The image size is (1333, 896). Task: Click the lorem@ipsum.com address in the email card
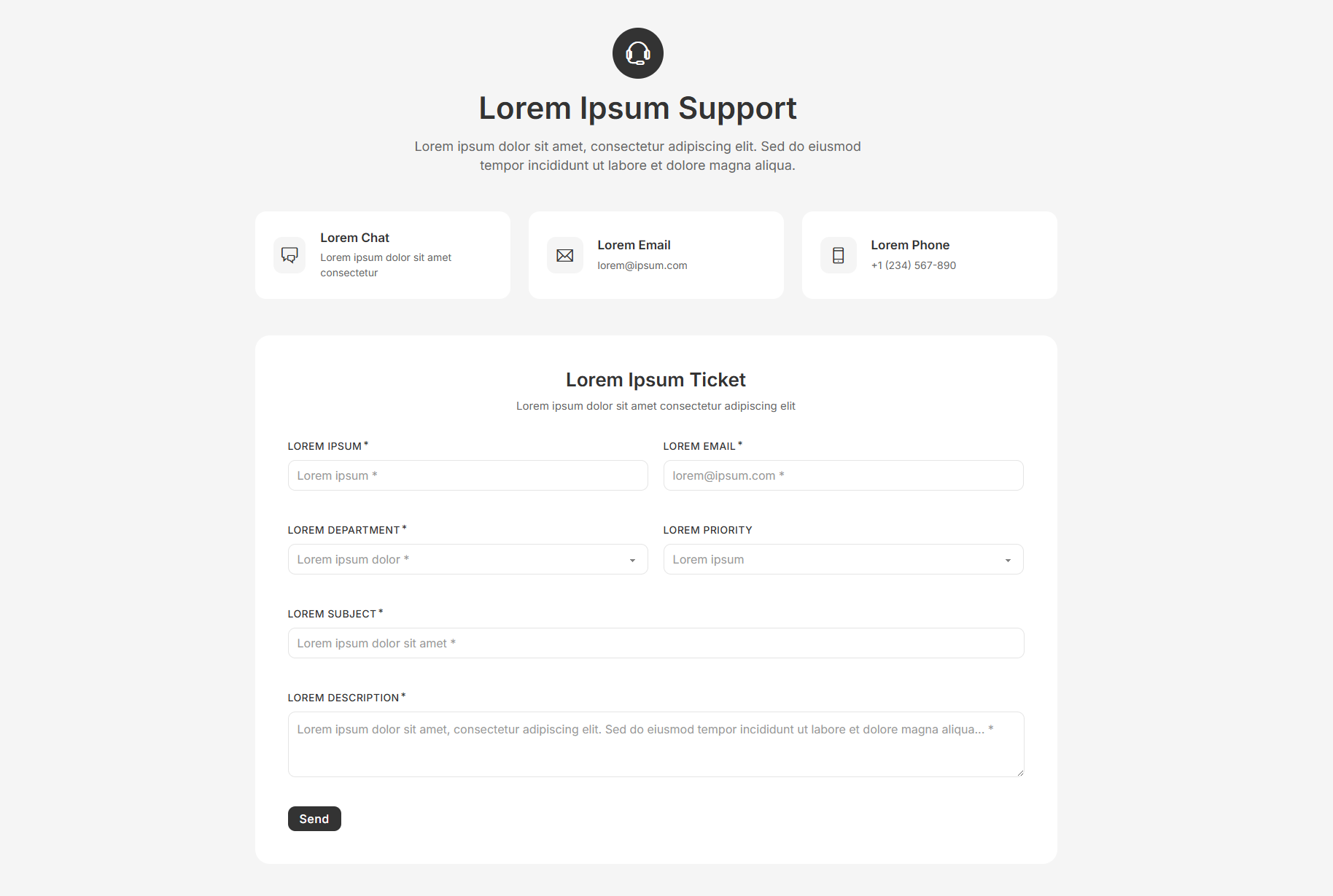642,265
